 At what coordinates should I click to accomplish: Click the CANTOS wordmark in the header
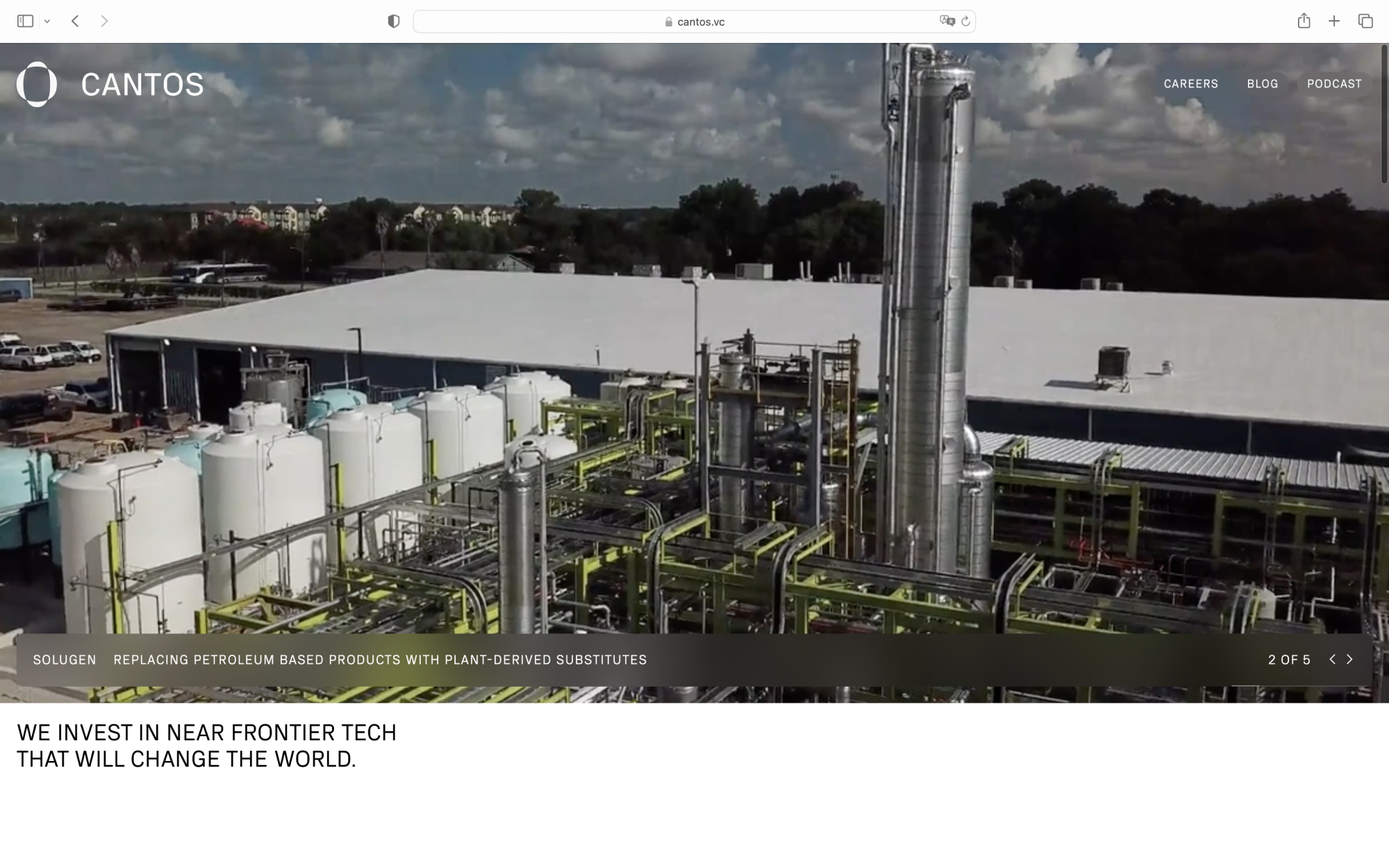tap(141, 84)
